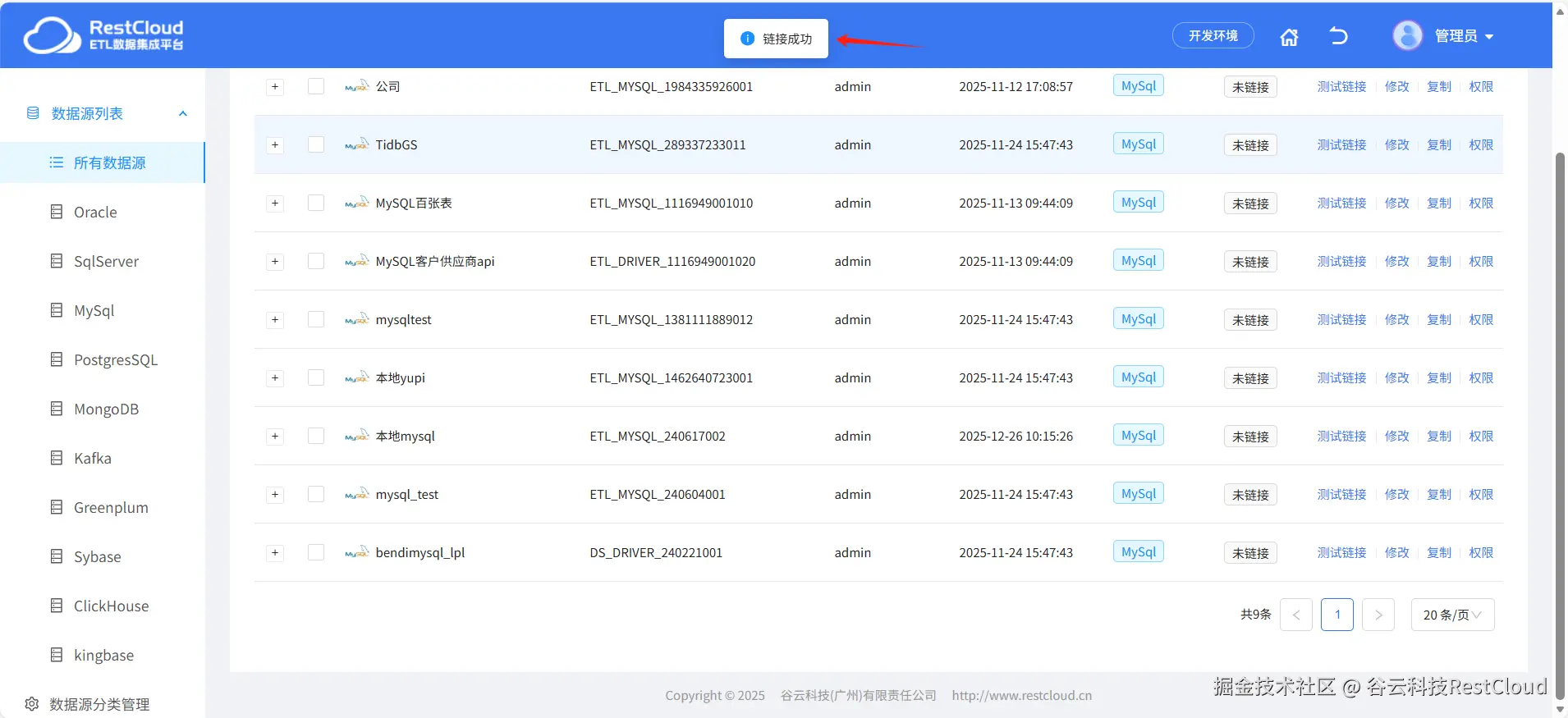Click the MySQL icon in MySQL百张表 row
Image resolution: width=1568 pixels, height=718 pixels.
pos(357,203)
